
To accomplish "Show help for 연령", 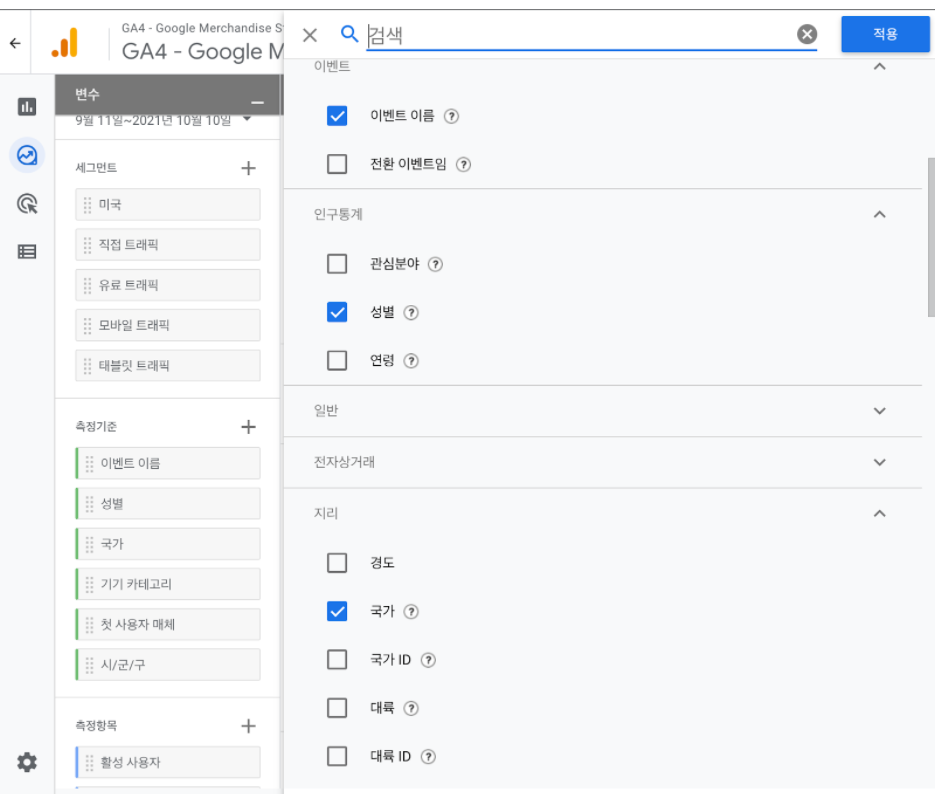I will [x=411, y=361].
